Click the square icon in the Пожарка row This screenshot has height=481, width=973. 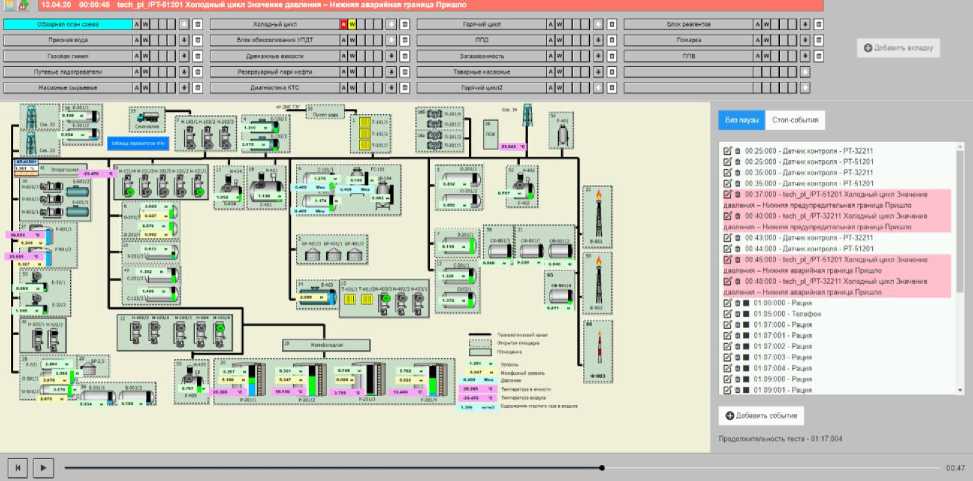[816, 39]
